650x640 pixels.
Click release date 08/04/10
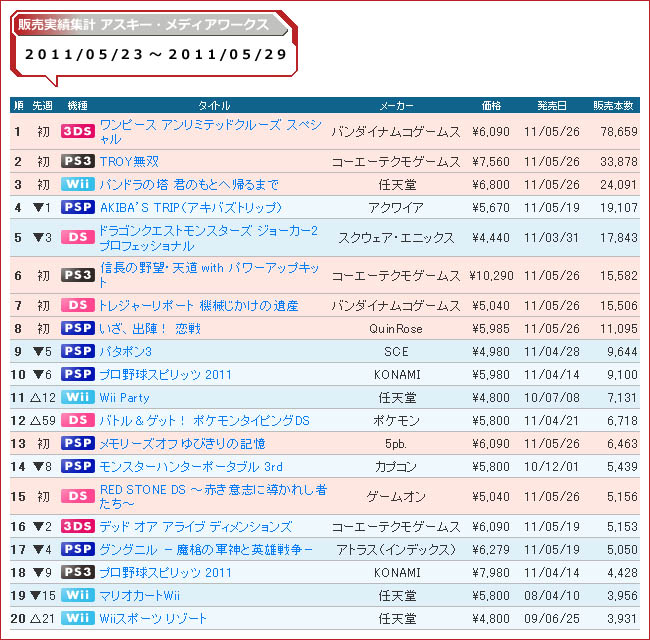point(552,596)
